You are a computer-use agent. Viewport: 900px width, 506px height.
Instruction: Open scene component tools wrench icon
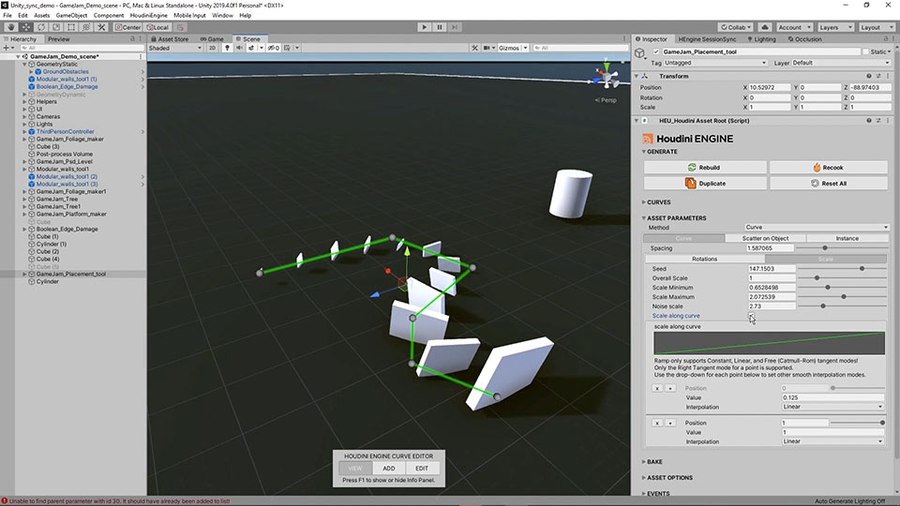(475, 48)
